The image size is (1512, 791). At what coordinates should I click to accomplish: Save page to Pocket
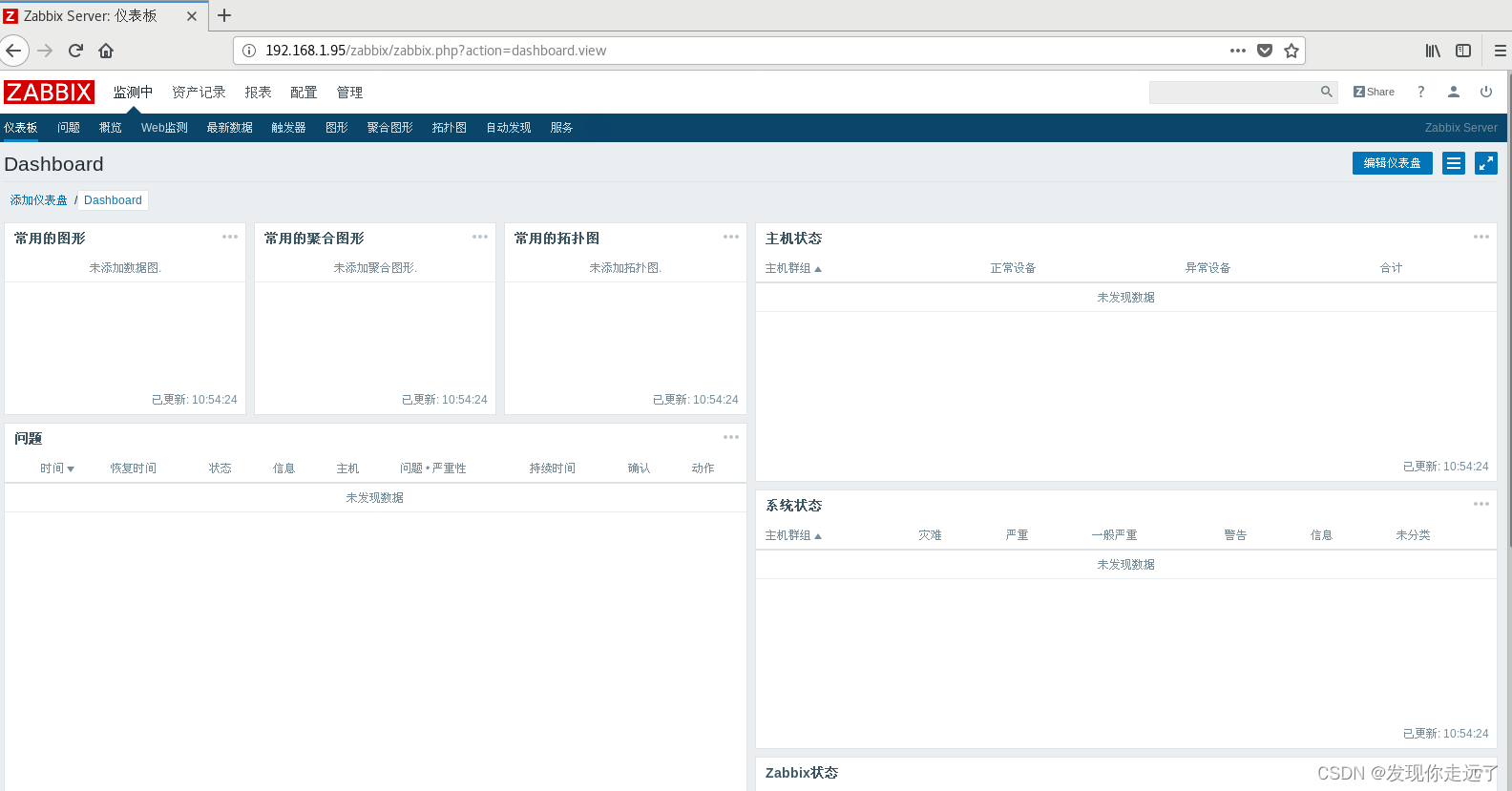pos(1265,51)
